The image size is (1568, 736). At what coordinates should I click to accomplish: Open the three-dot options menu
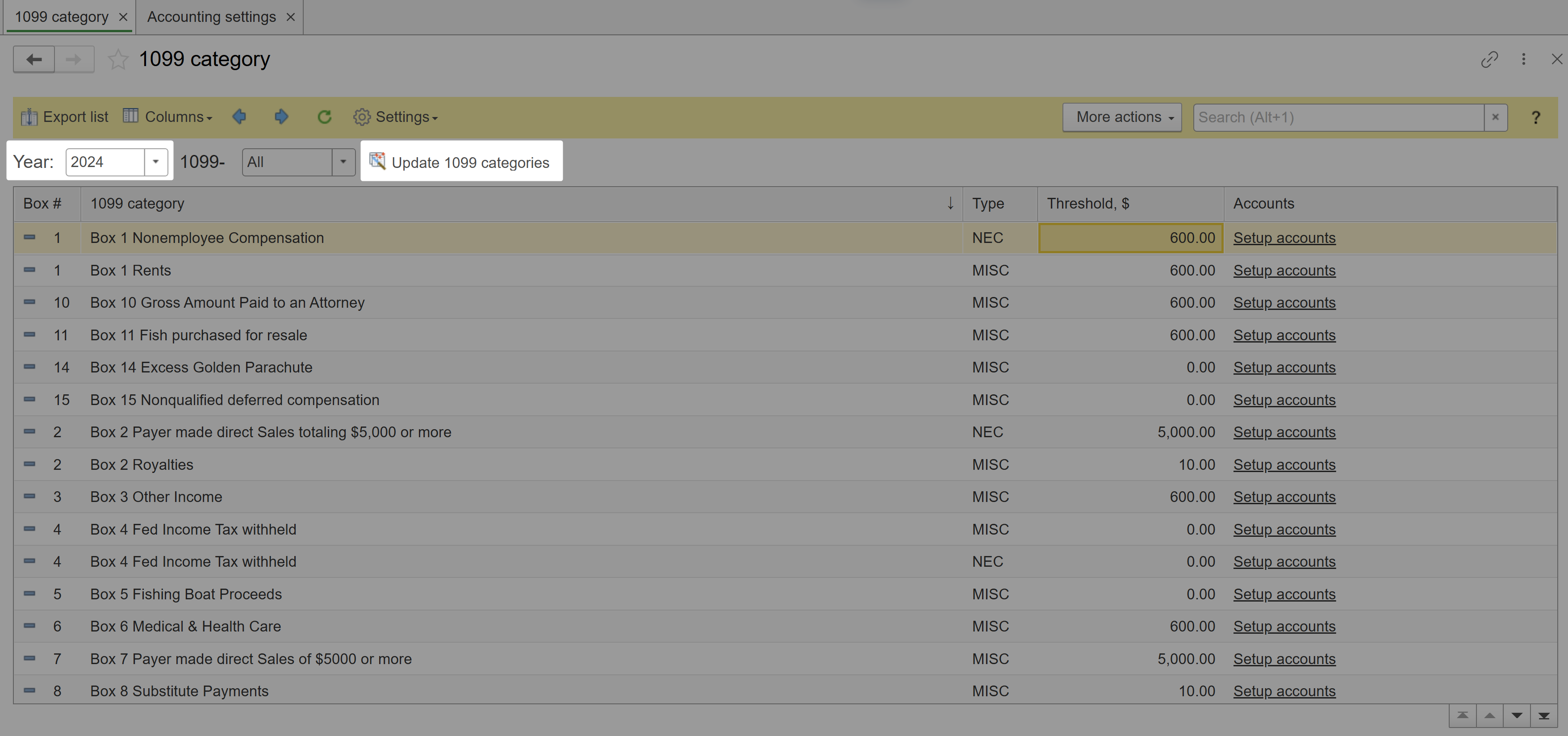point(1524,60)
